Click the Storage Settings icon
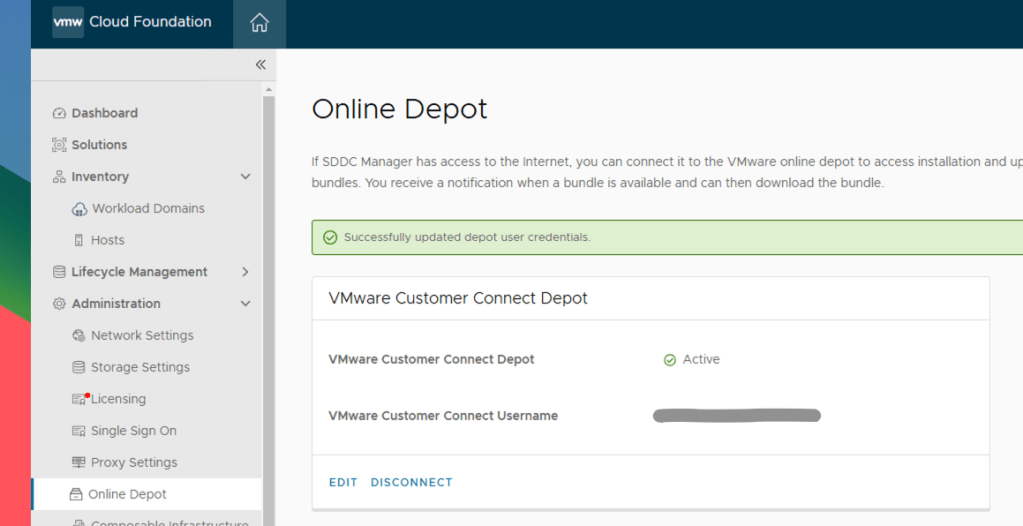1023x526 pixels. coord(80,368)
